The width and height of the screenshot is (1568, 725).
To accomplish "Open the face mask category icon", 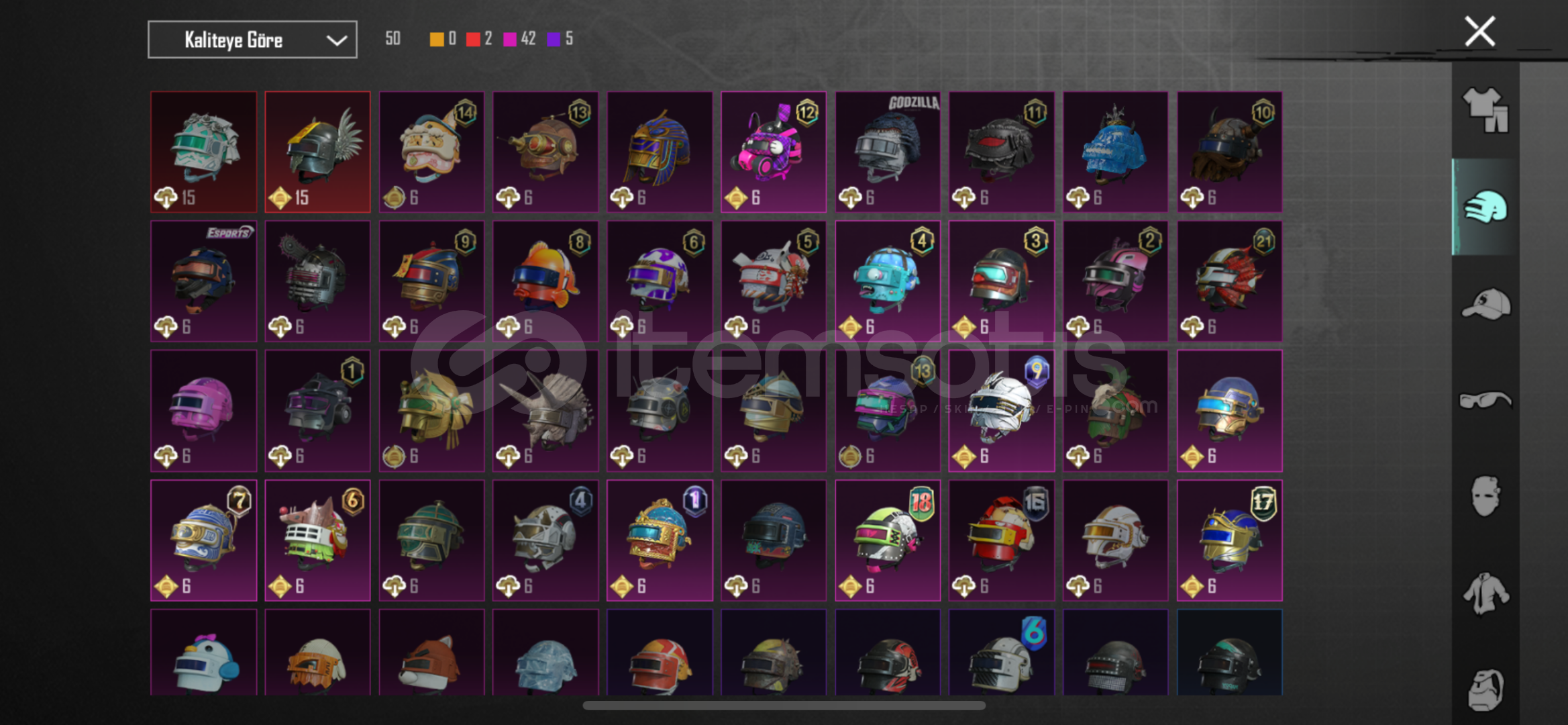I will (1485, 496).
